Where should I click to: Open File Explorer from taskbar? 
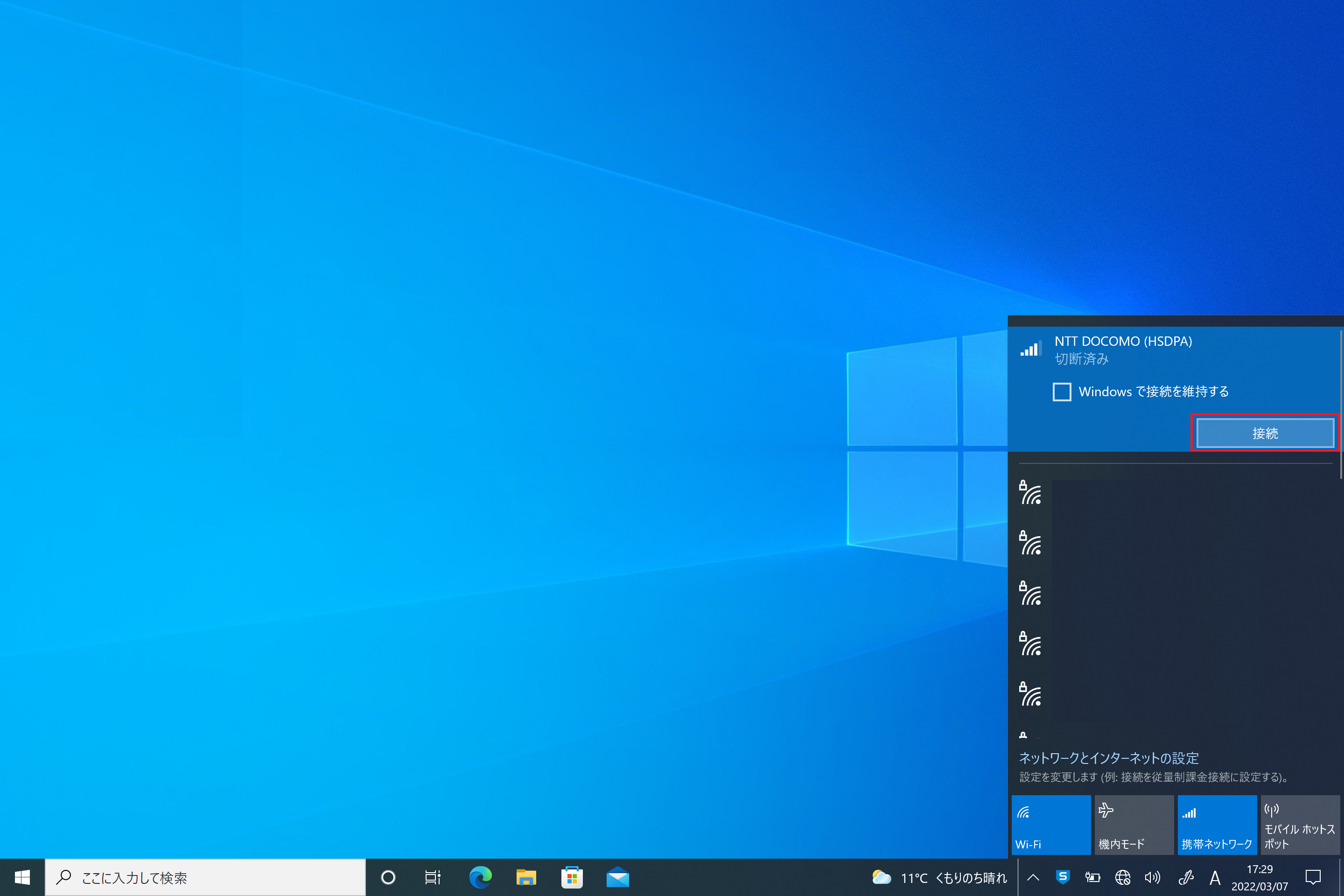pyautogui.click(x=526, y=877)
